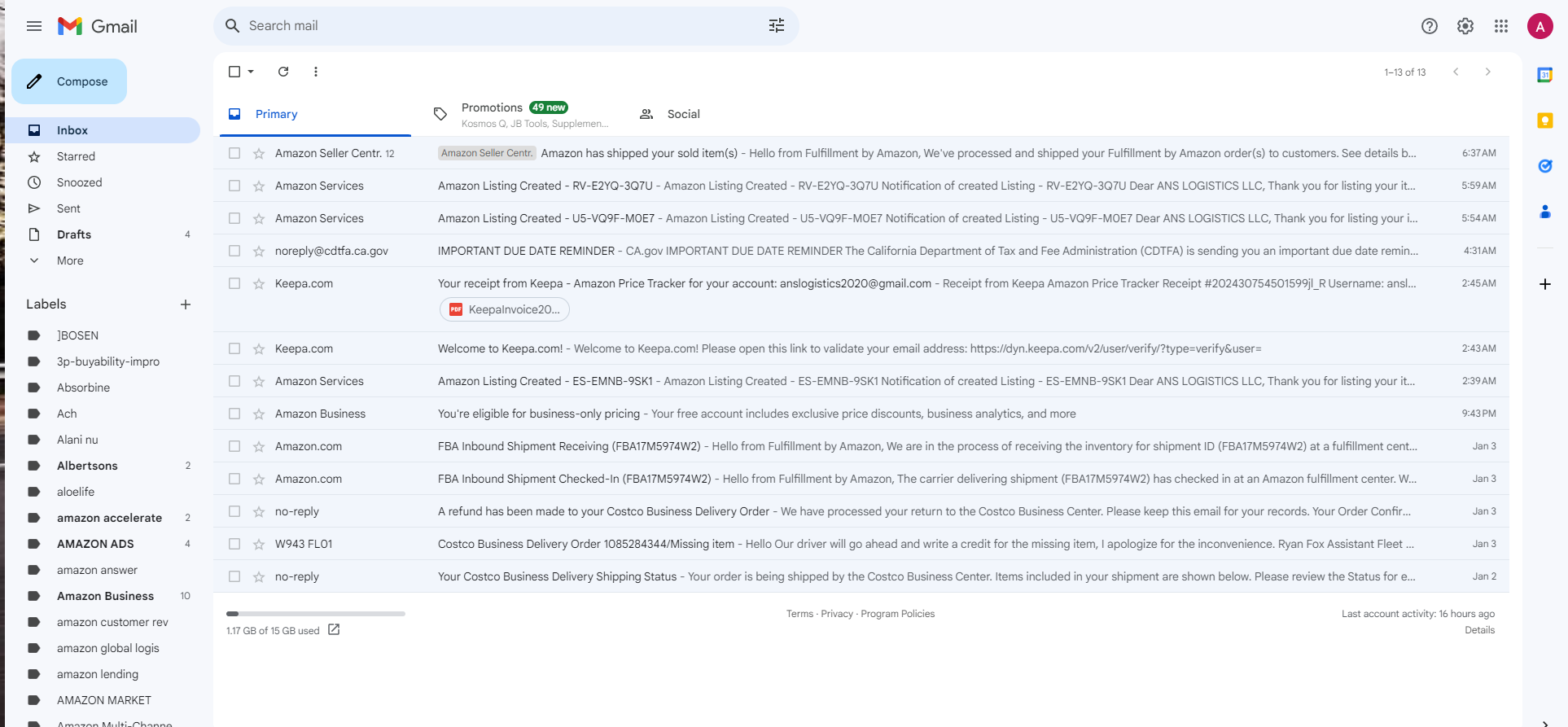Select the Keepa receipt email checkbox

coord(234,283)
